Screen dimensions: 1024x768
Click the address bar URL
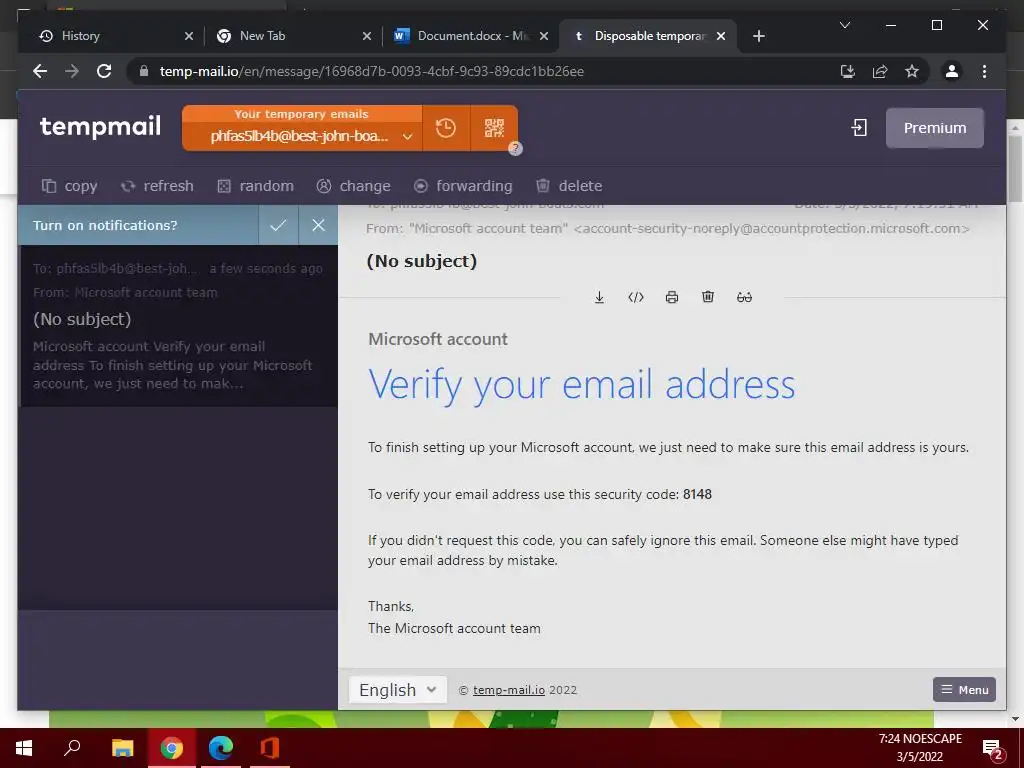[372, 71]
